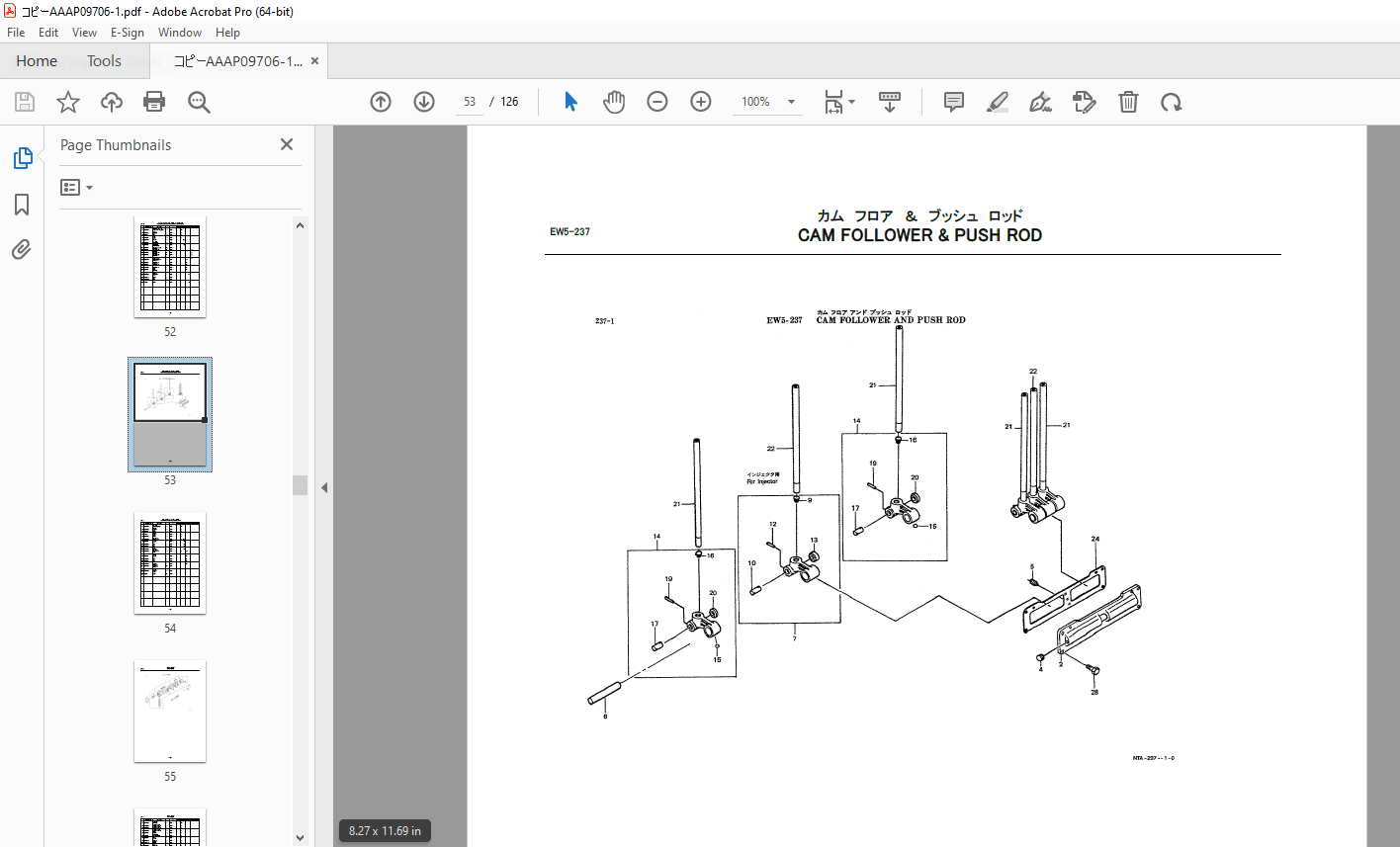
Task: Click the CAM FOLLOWER & PUSH ROD heading
Action: [x=919, y=235]
